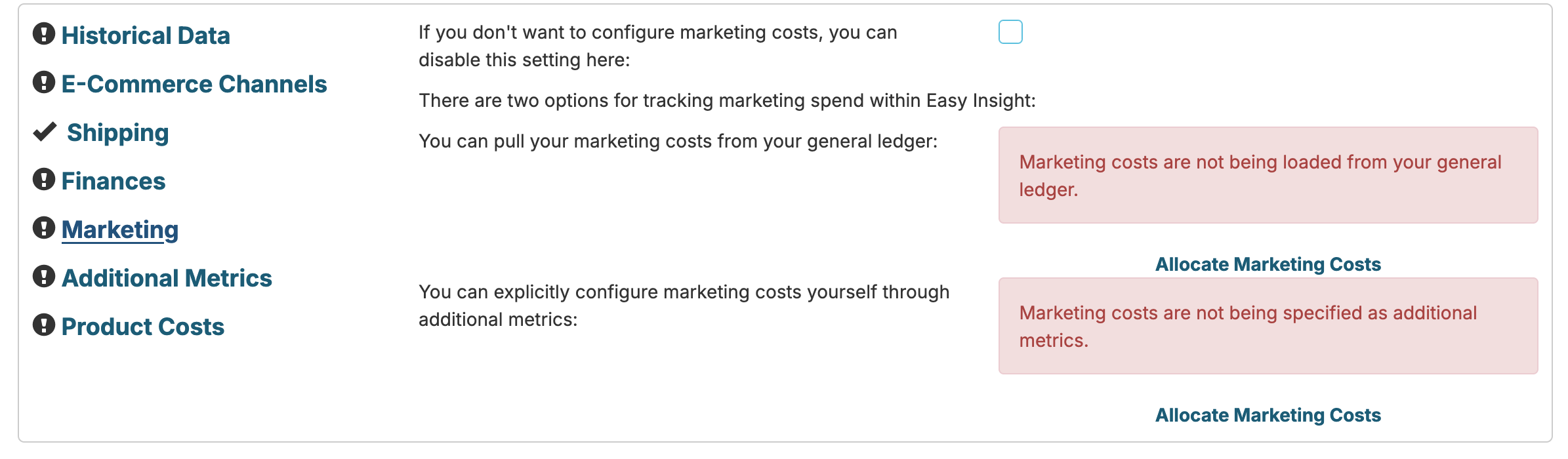
Task: Click the additional metrics not specified alert box
Action: click(1268, 326)
